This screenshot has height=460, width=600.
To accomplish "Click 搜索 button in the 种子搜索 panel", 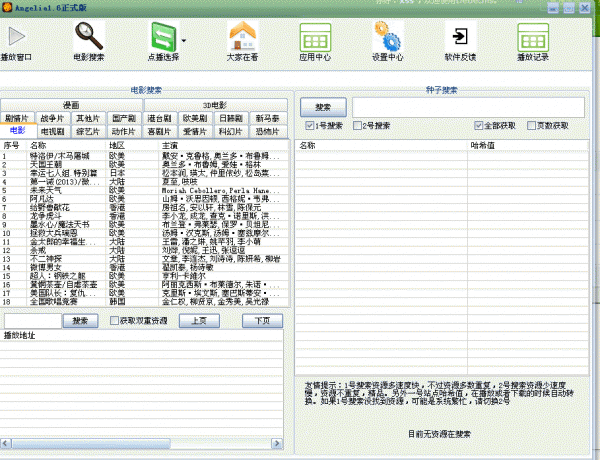I will point(323,106).
